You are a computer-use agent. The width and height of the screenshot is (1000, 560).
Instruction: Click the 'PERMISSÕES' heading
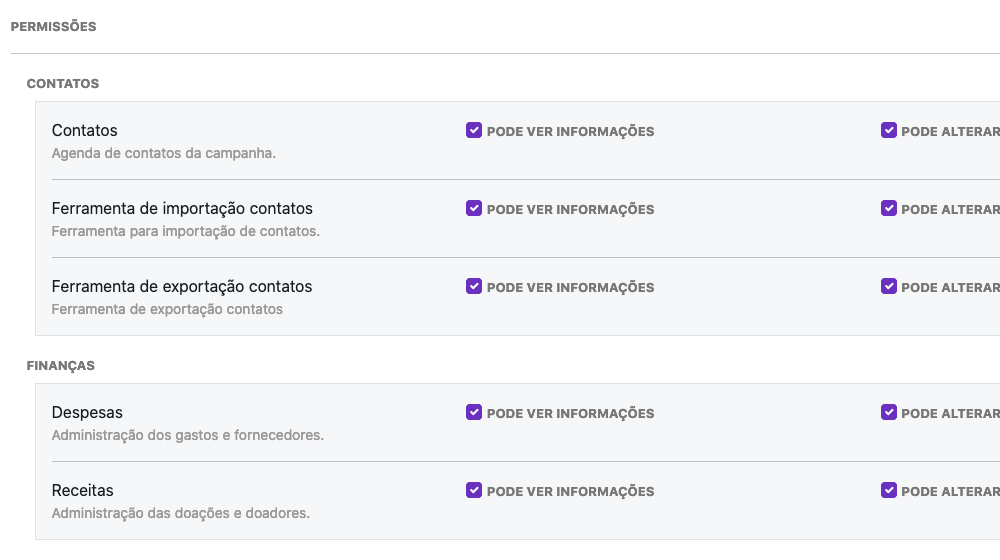pyautogui.click(x=54, y=27)
